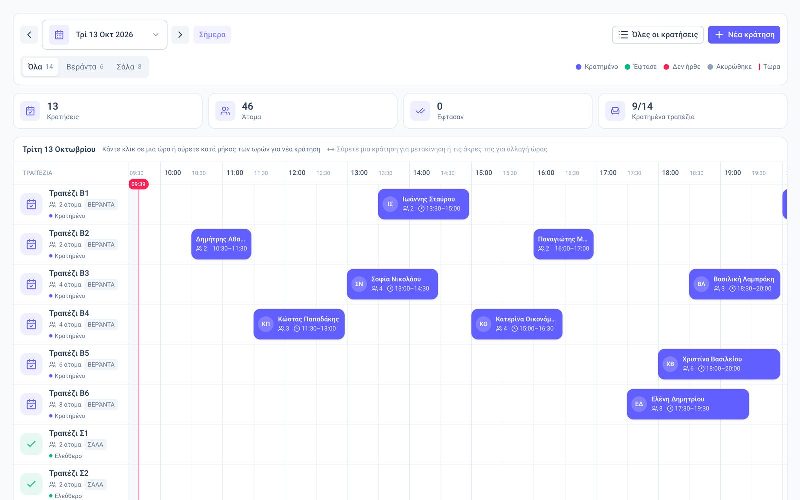The width and height of the screenshot is (800, 500).
Task: Go to the previous day with the left arrow
Action: coord(29,35)
